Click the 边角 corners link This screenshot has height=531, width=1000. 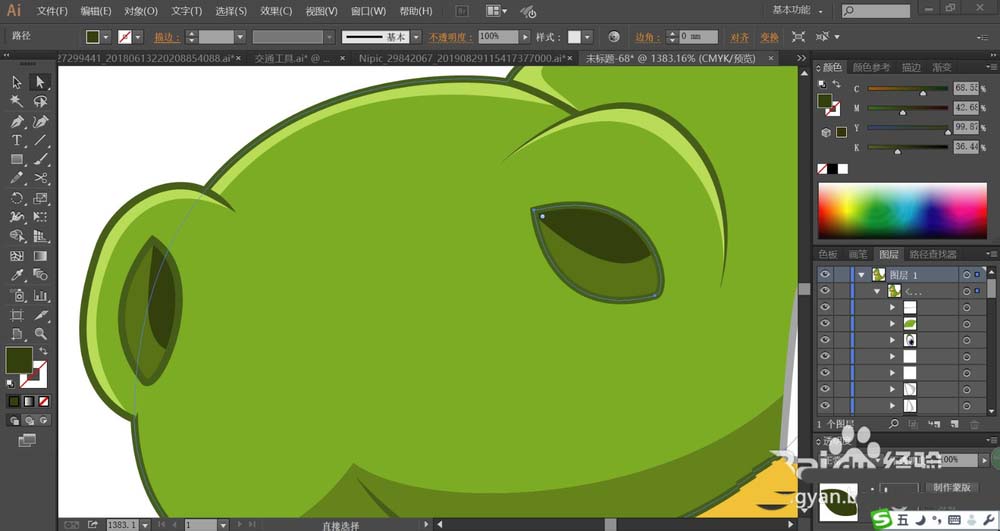(647, 37)
